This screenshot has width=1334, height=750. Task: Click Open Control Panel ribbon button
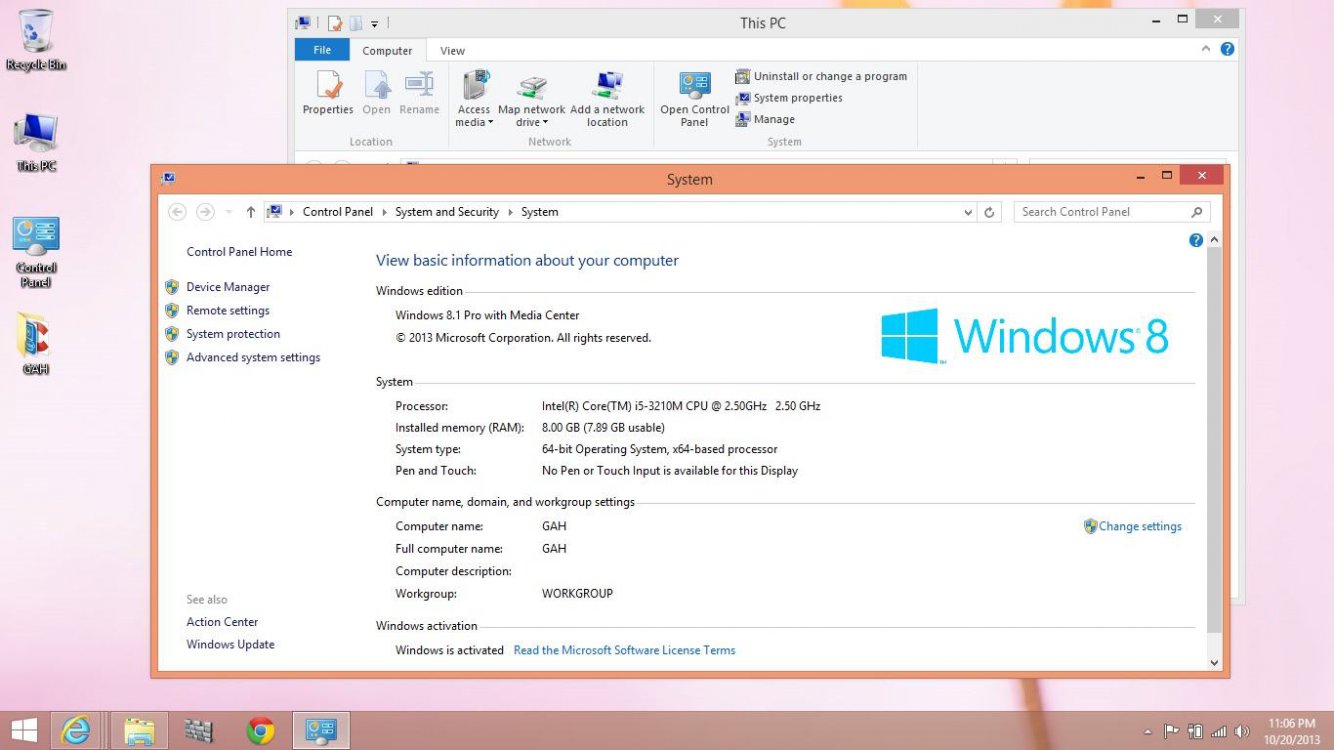(x=695, y=99)
